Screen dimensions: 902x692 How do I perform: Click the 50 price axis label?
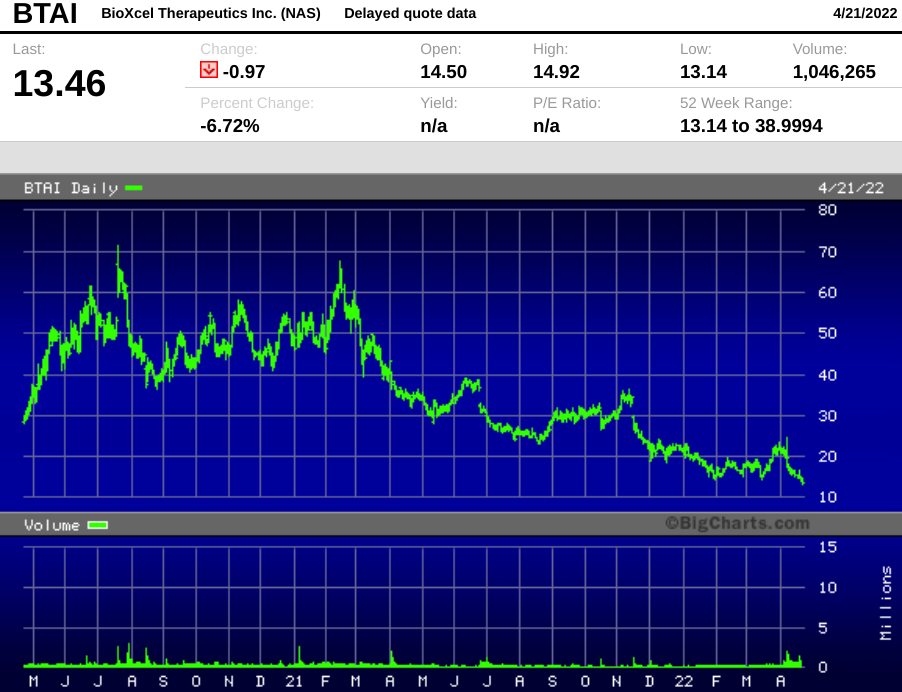click(x=827, y=333)
